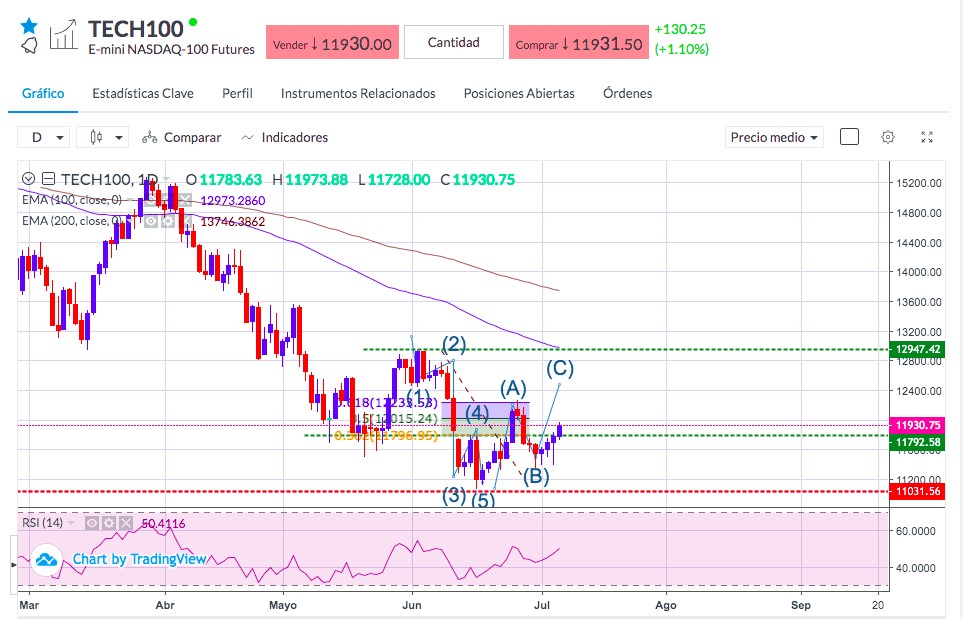This screenshot has width=963, height=619.
Task: Select the (B) wave label
Action: pos(536,476)
